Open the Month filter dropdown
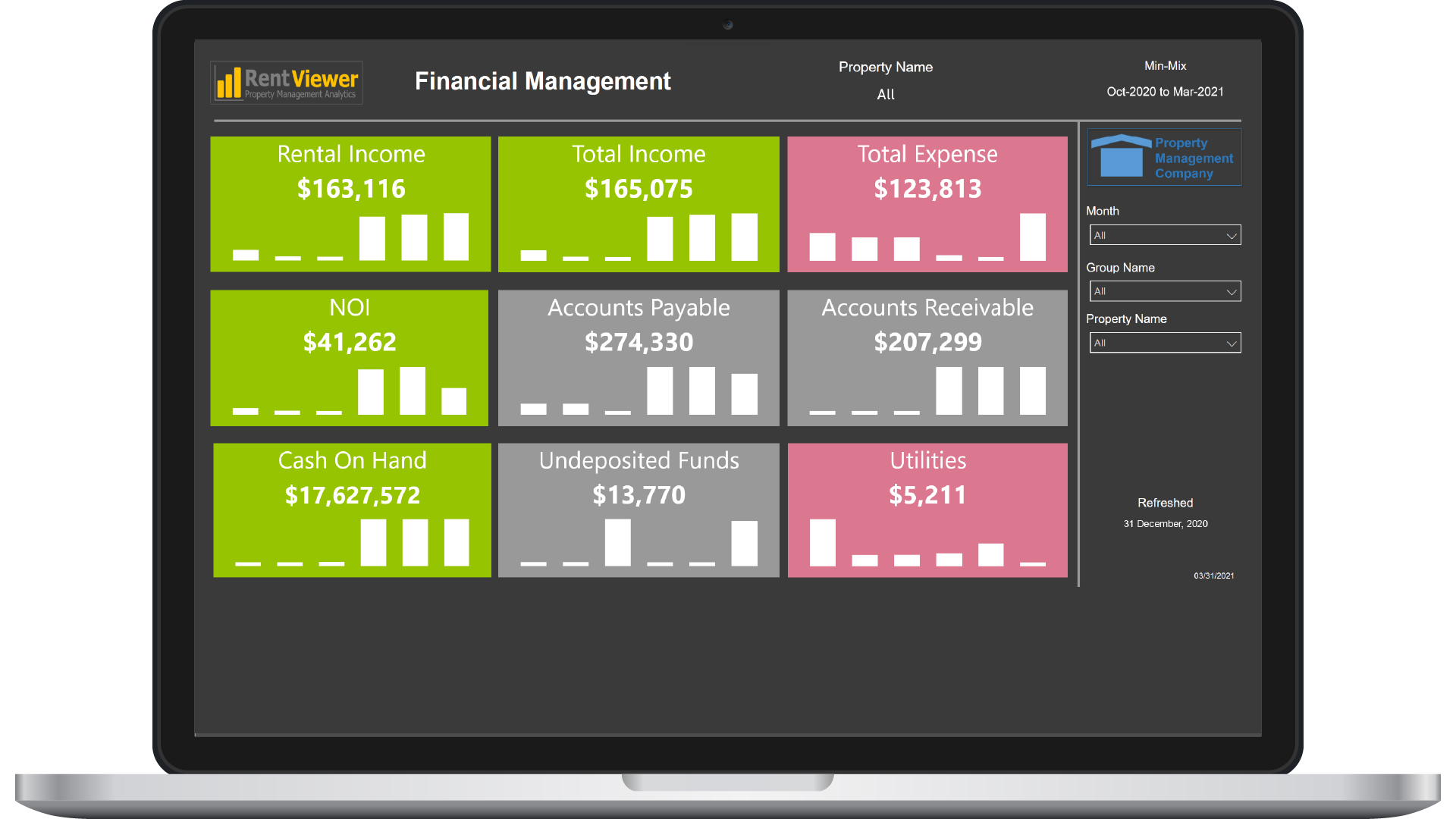This screenshot has width=1456, height=819. (x=1165, y=235)
